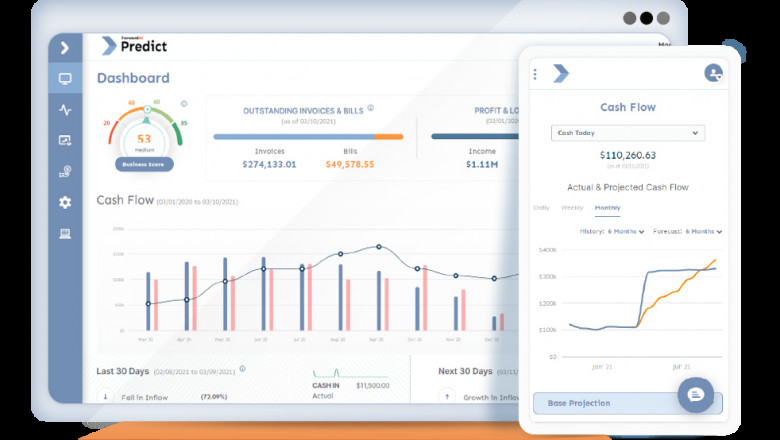Open the money forecast icon in sidebar
Viewport: 780px width, 440px height.
point(65,172)
